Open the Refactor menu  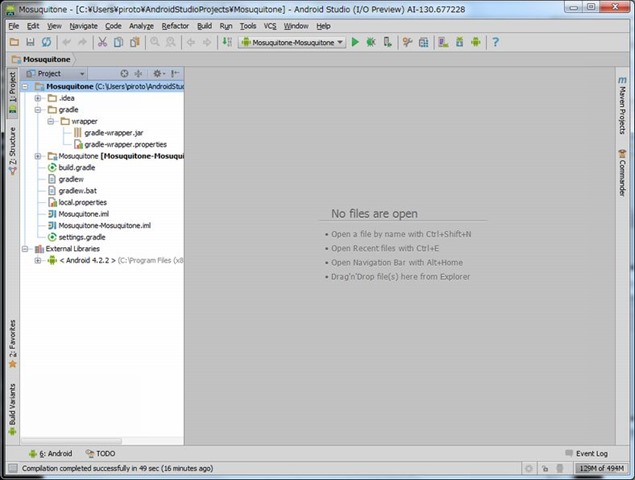click(x=175, y=25)
